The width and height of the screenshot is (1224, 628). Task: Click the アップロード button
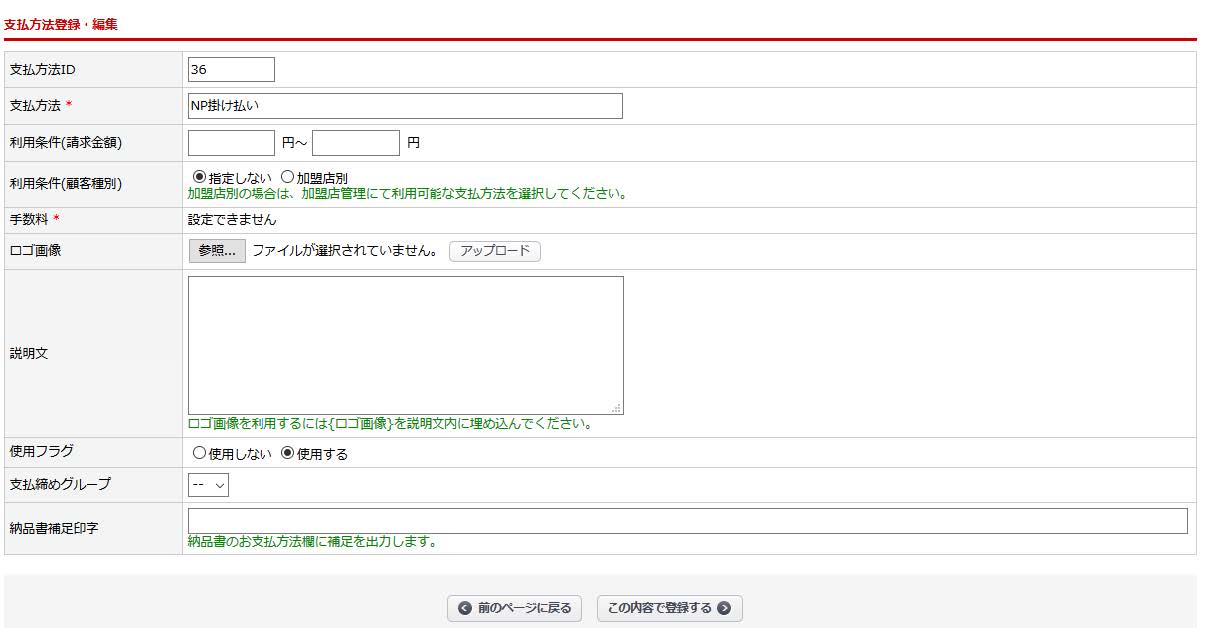[x=495, y=251]
